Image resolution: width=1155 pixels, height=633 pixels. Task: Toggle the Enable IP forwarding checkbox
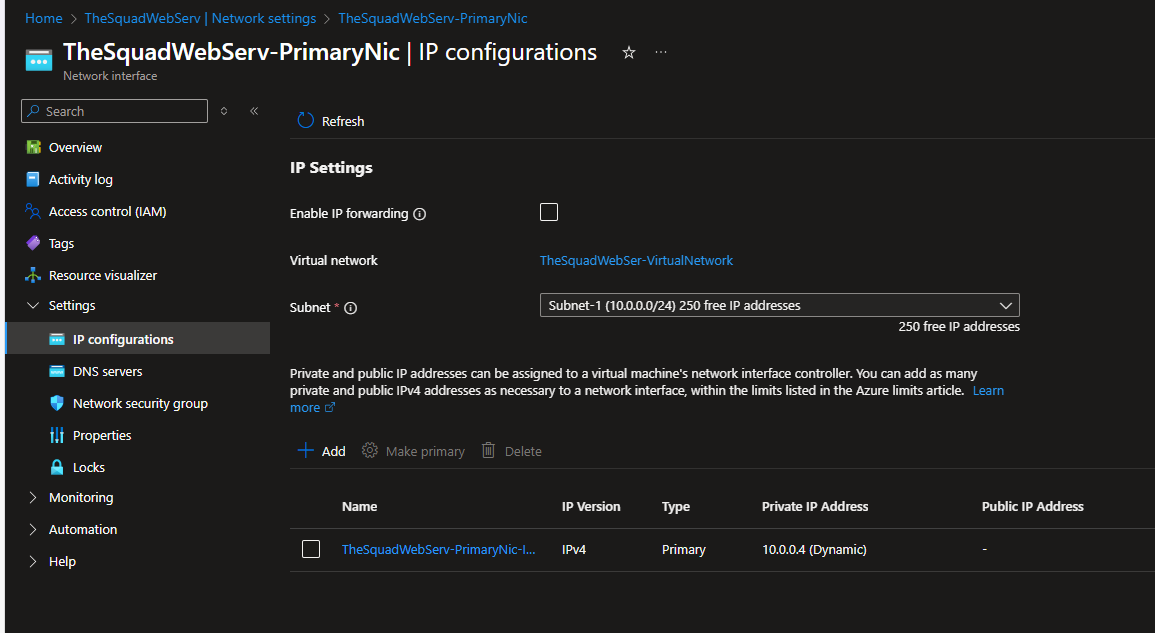(549, 212)
